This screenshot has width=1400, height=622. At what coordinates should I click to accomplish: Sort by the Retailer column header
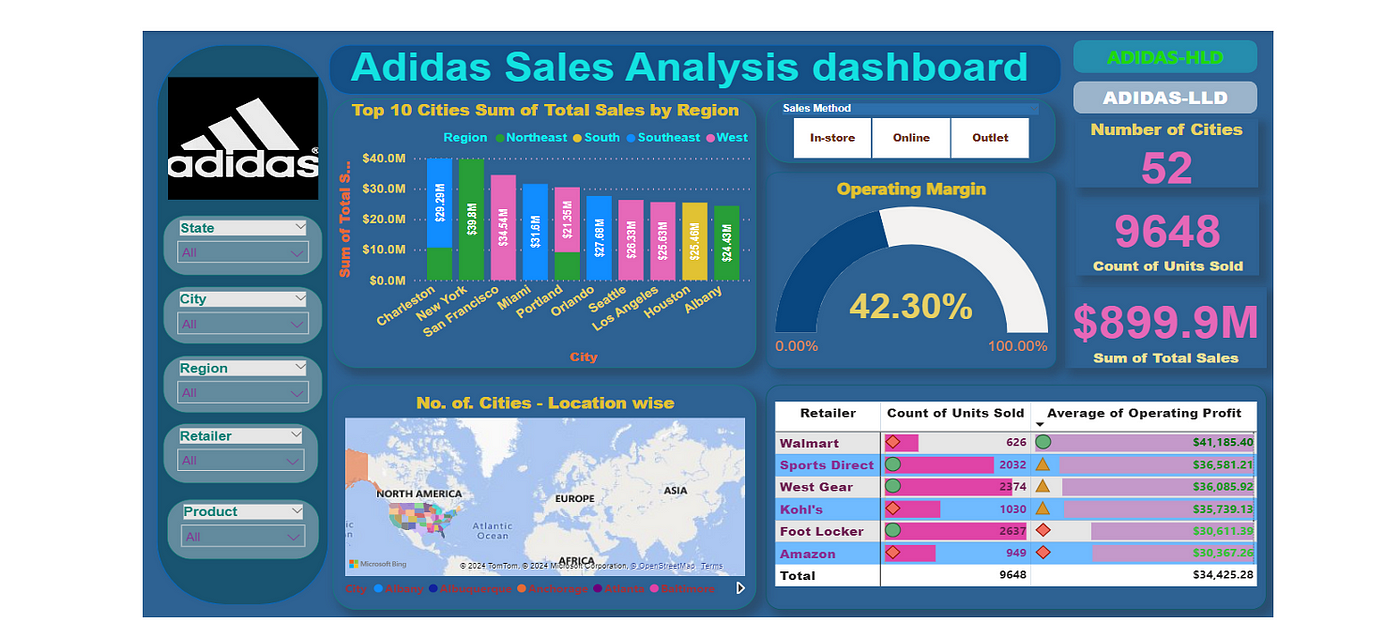coord(828,413)
